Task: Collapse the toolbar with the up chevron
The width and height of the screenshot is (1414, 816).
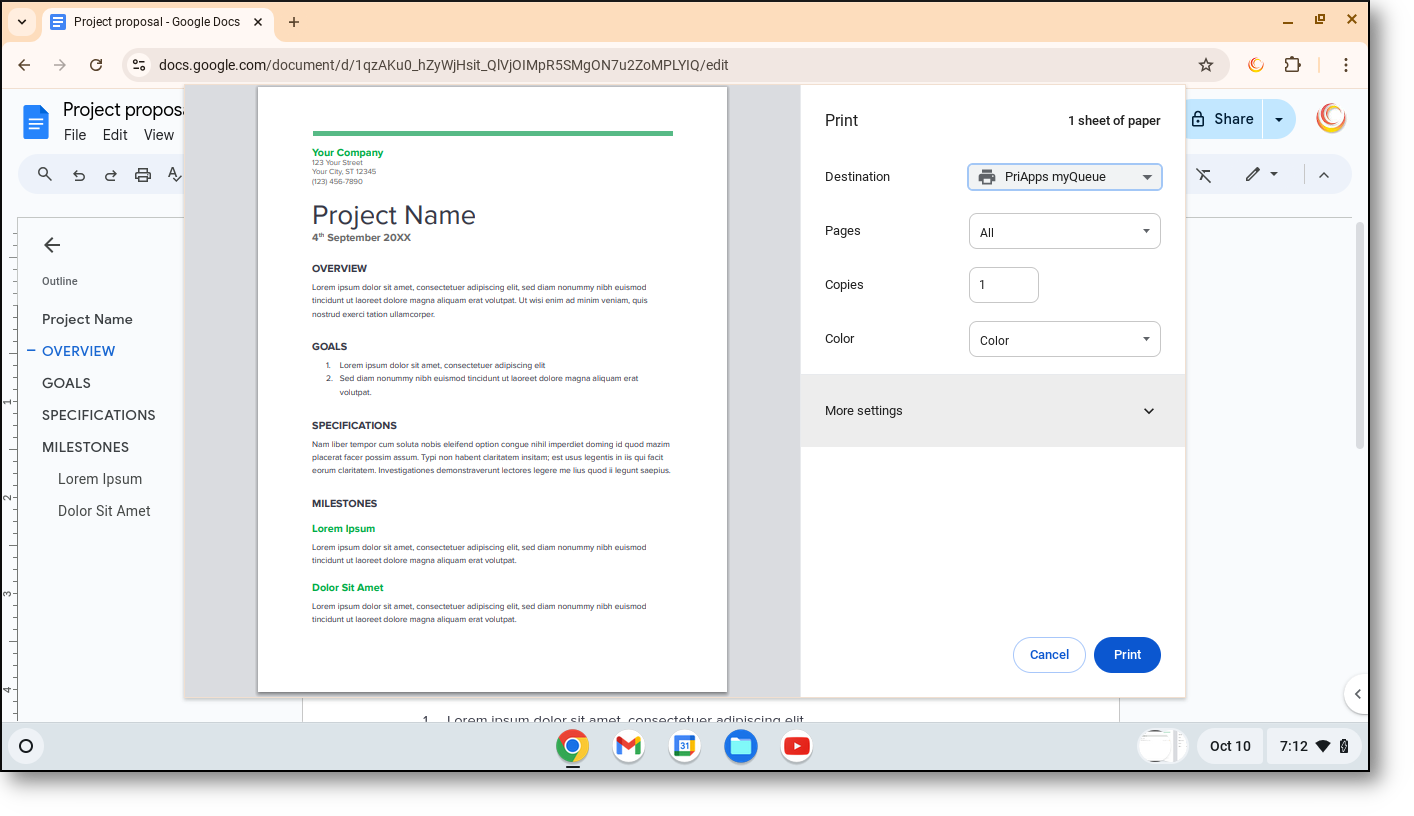Action: [1323, 175]
